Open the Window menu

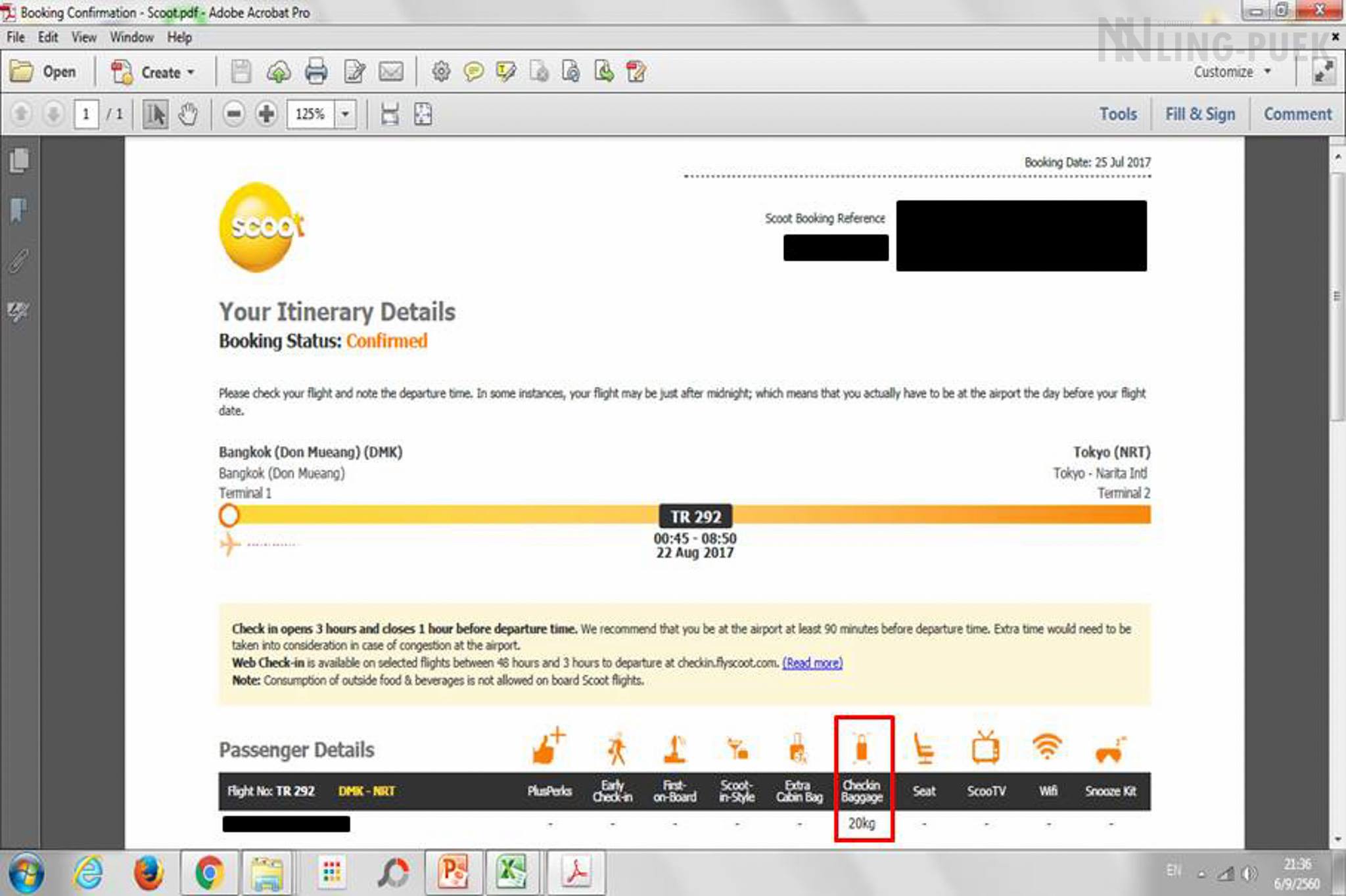pos(131,37)
